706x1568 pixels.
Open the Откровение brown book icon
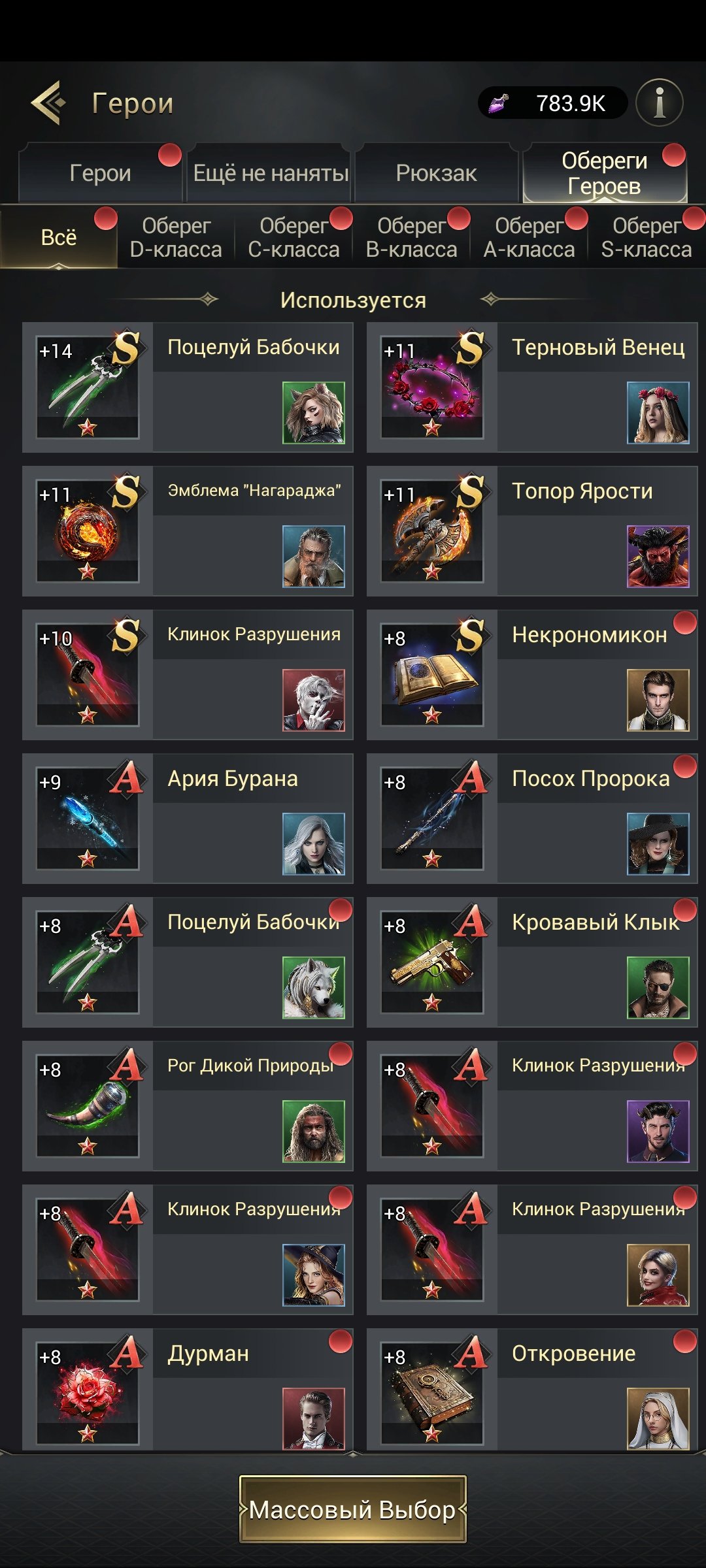pos(431,1394)
